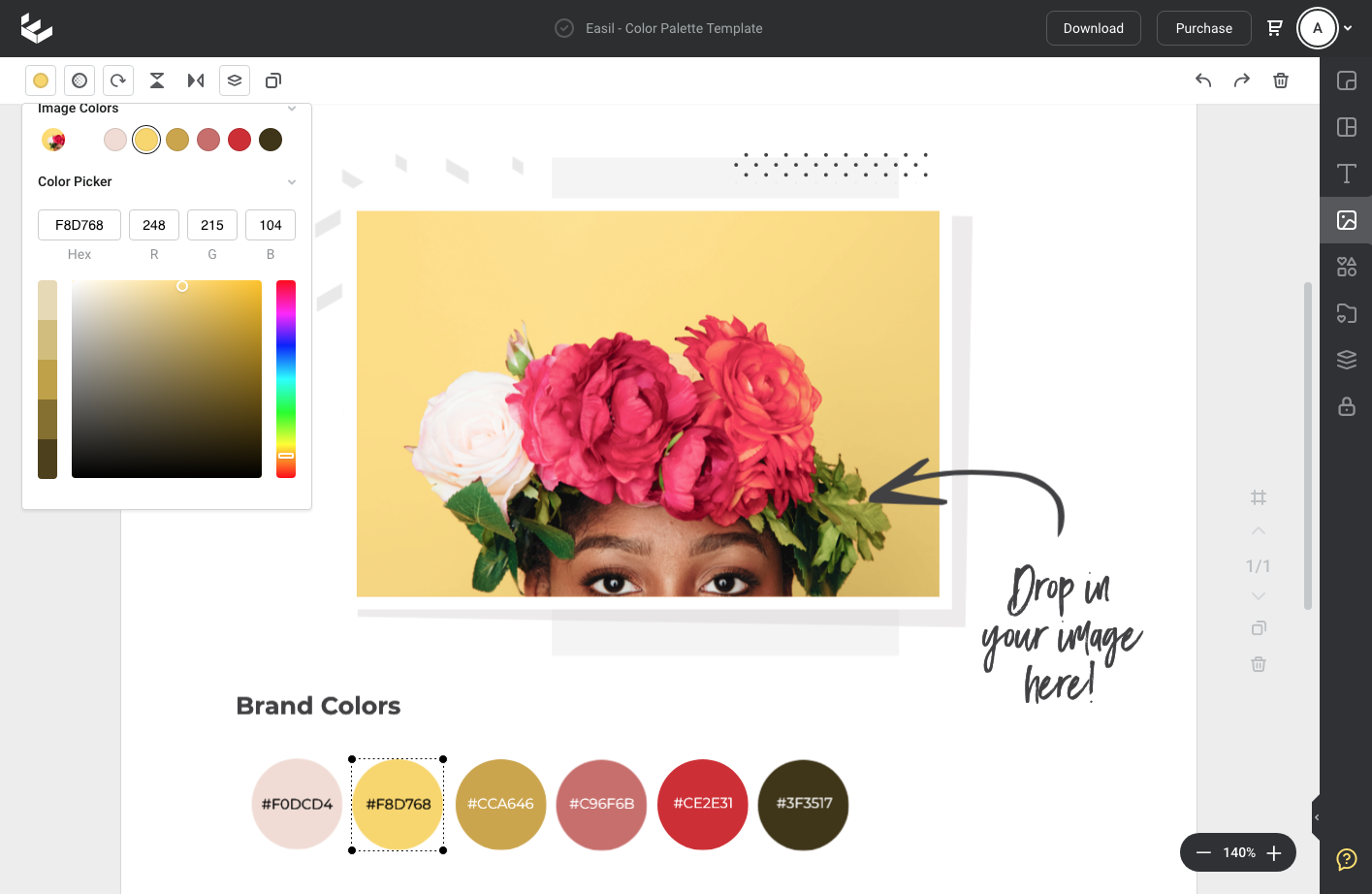Open the layer ordering options
Screen dimensions: 1372x894
(x=234, y=80)
